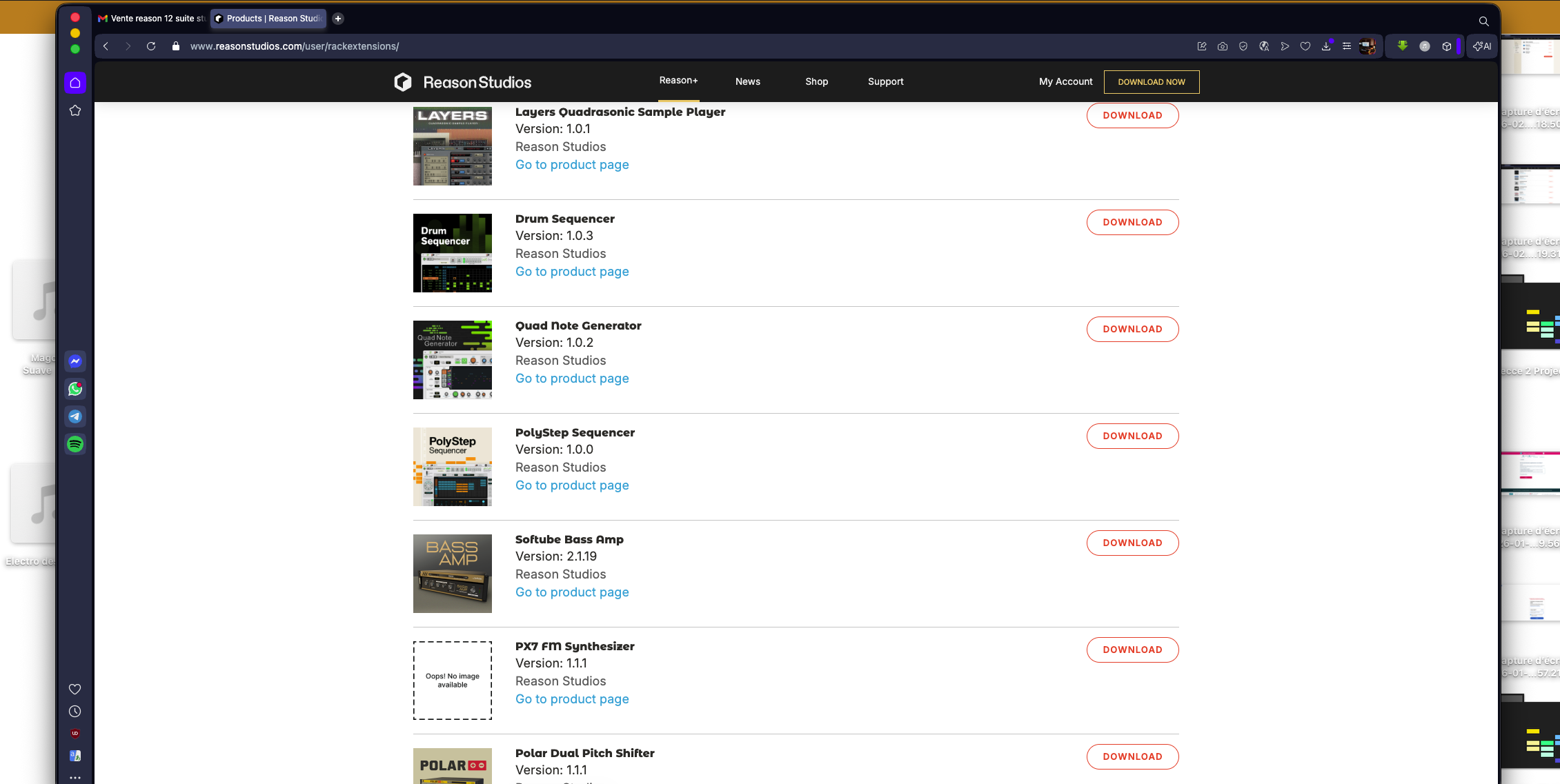Open the send (flow) arrow icon

(1285, 46)
